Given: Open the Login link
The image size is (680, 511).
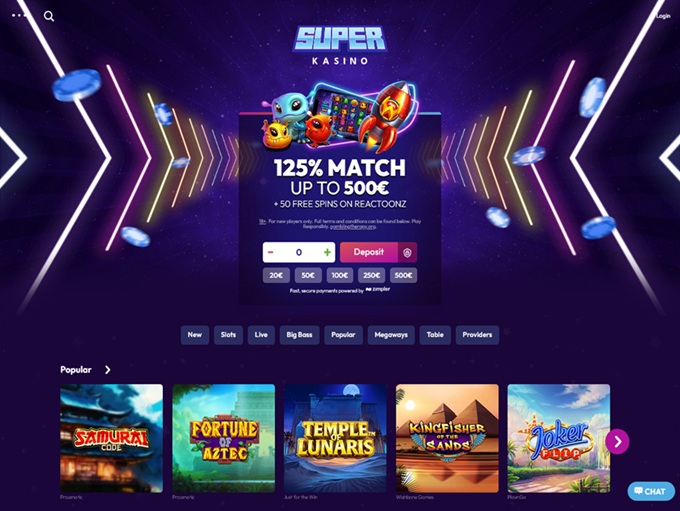Looking at the screenshot, I should click(x=663, y=16).
